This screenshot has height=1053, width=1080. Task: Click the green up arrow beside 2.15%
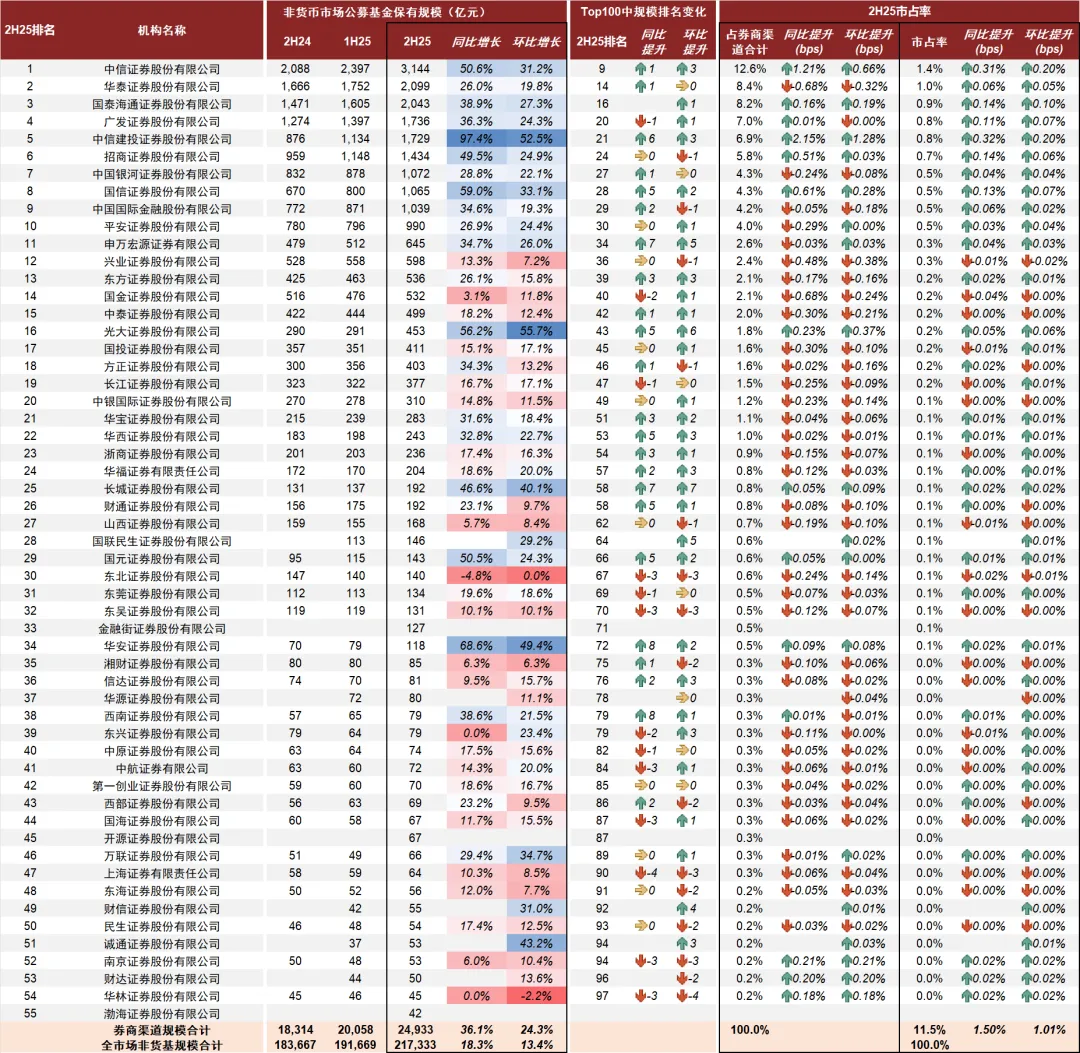coord(787,138)
